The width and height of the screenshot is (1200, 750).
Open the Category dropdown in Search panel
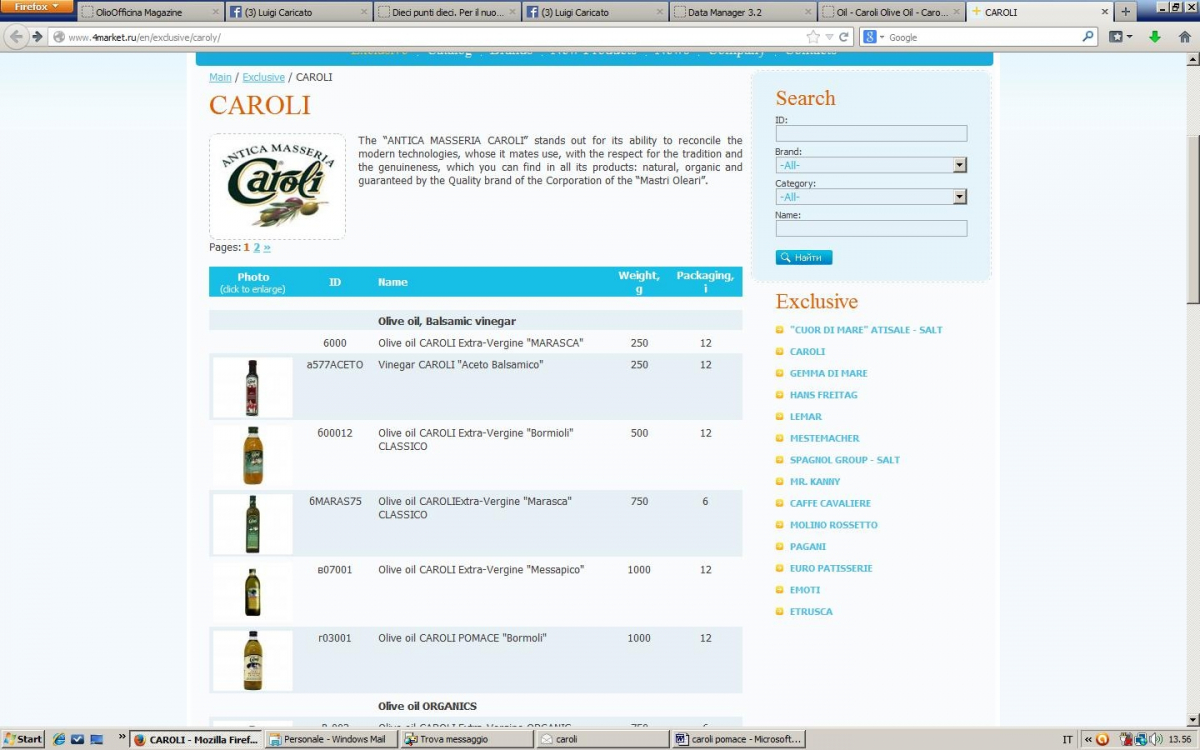tap(870, 197)
